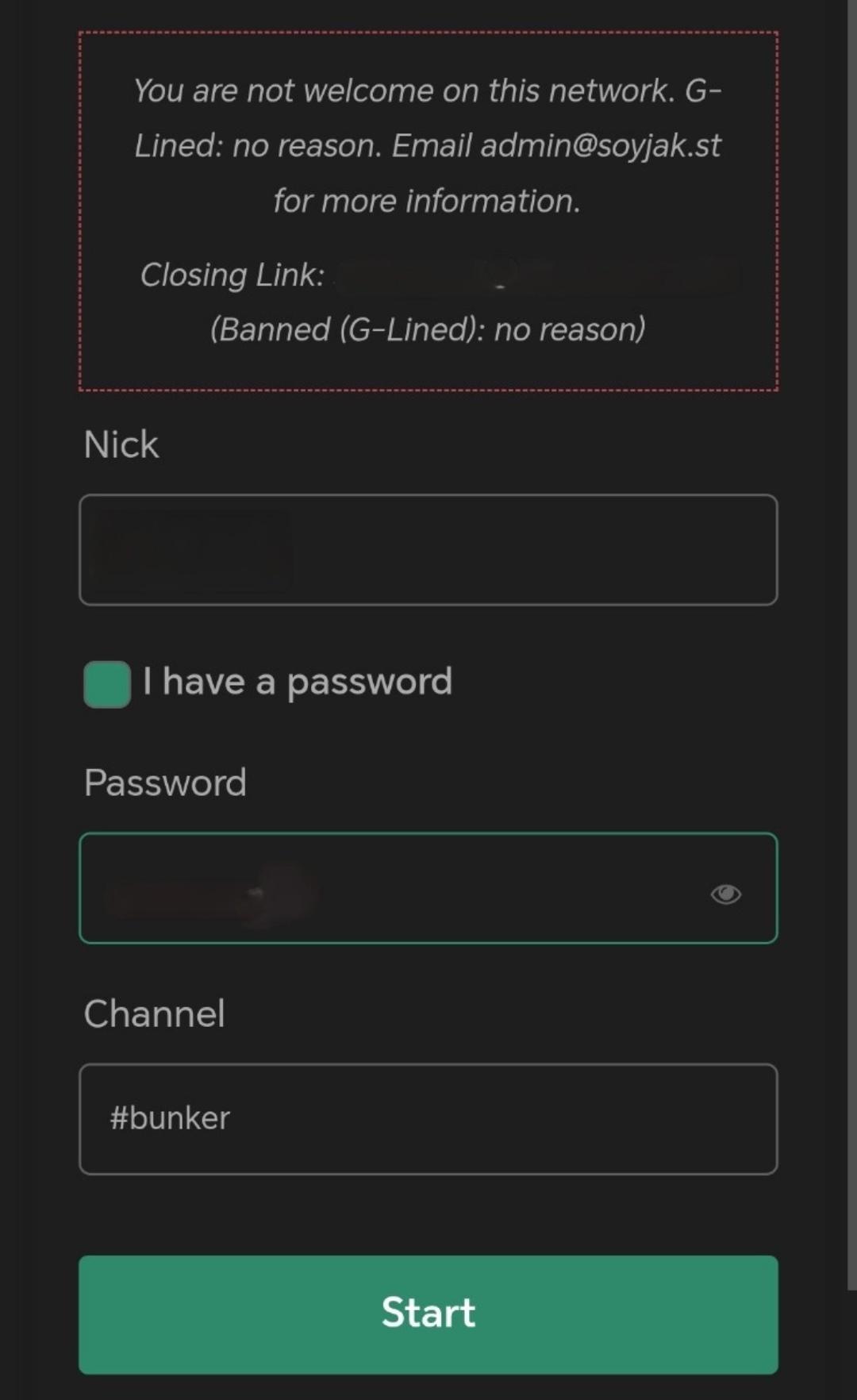
Task: Click the Nick field label
Action: coord(121,444)
